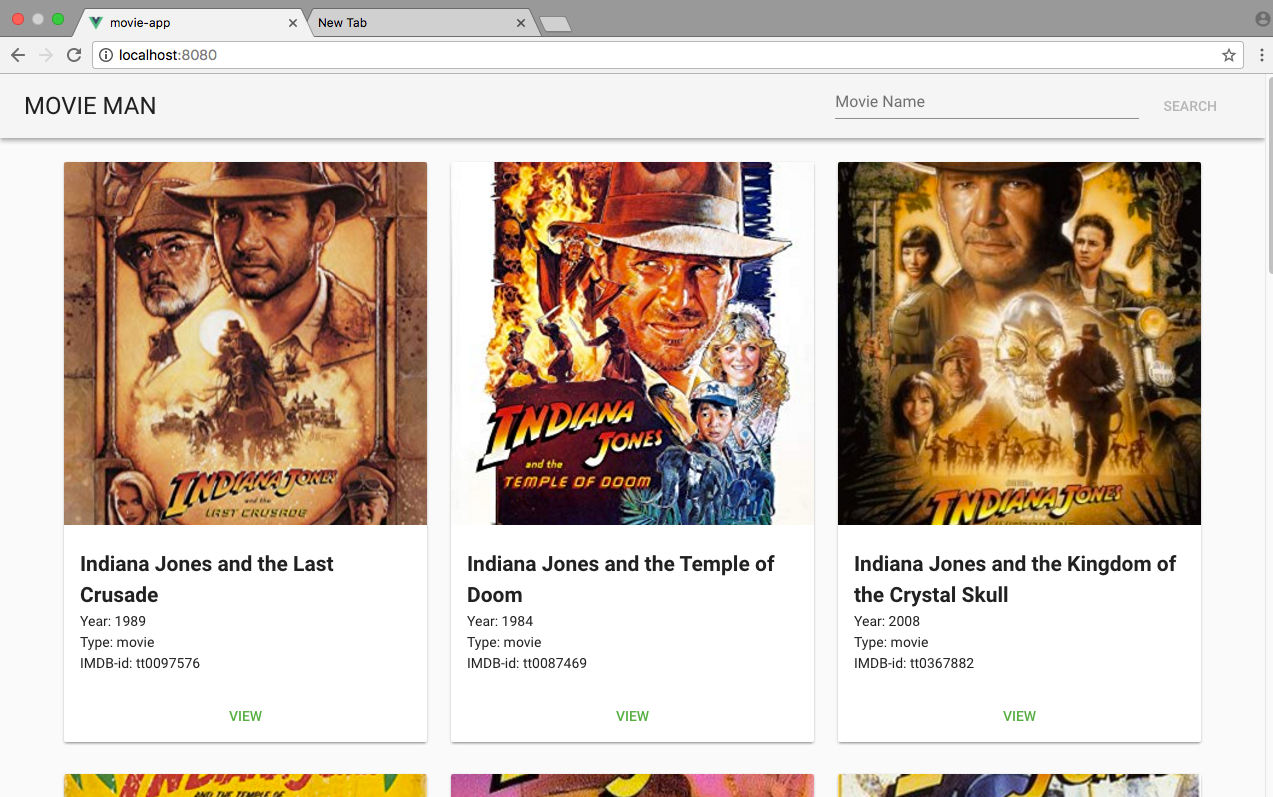View Indiana Jones and the Temple of Doom
The image size is (1273, 797).
pyautogui.click(x=632, y=716)
